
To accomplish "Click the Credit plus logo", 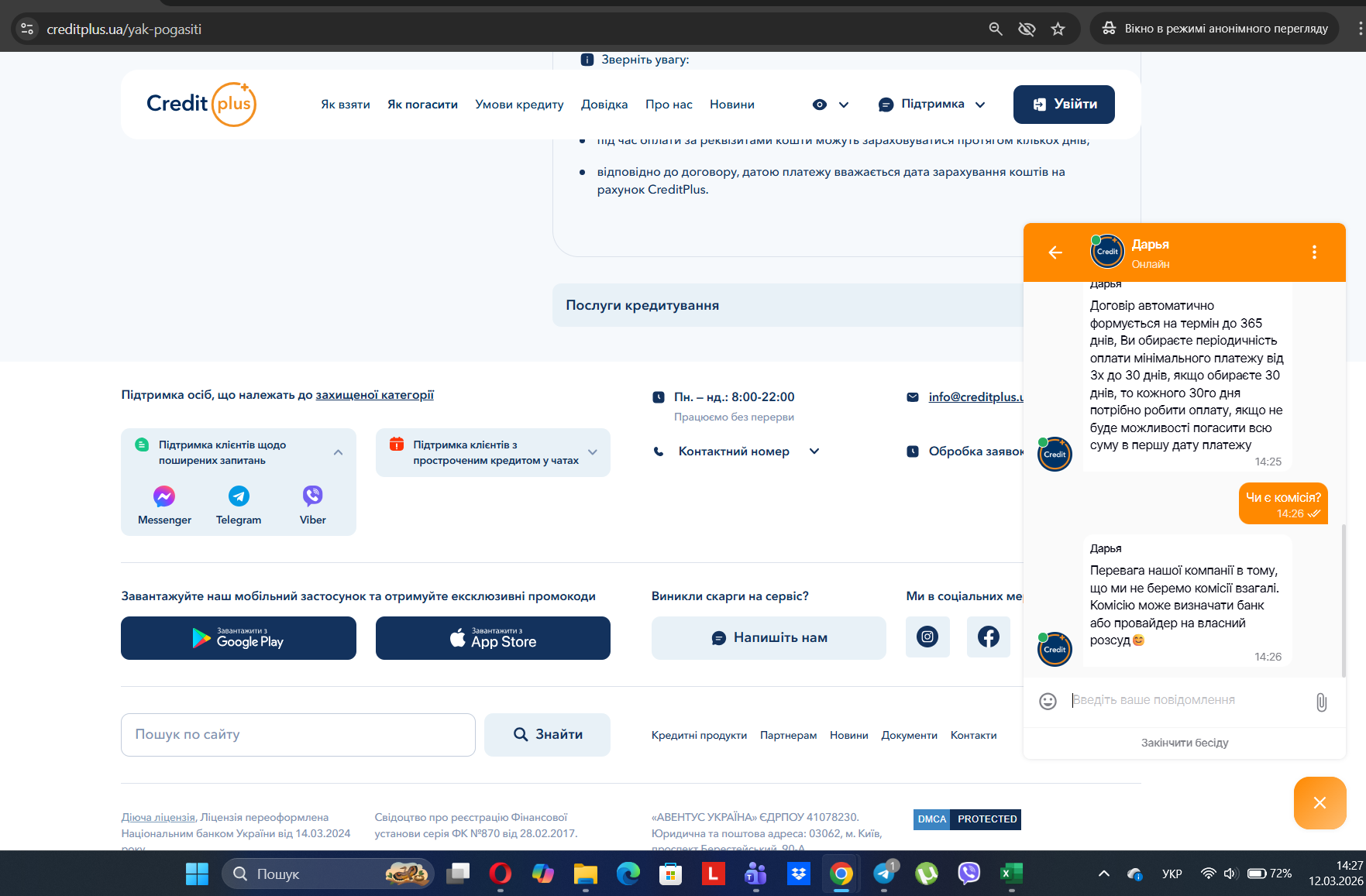I will pyautogui.click(x=201, y=104).
